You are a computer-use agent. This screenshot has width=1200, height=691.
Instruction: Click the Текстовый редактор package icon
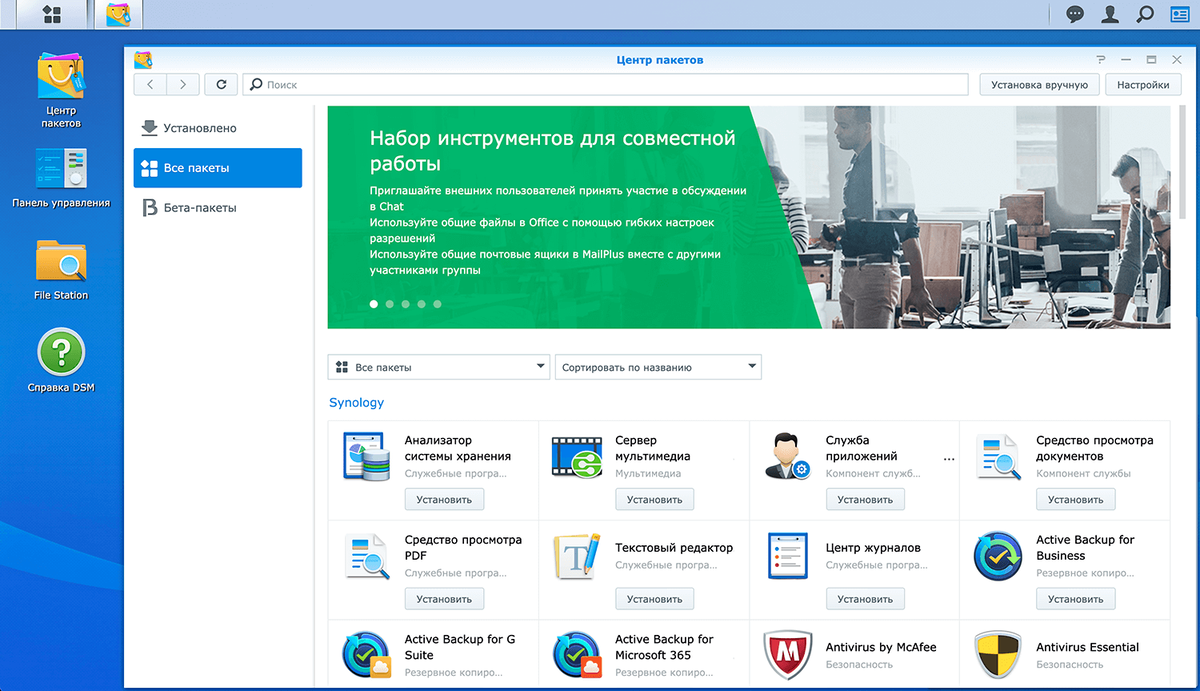[x=576, y=557]
